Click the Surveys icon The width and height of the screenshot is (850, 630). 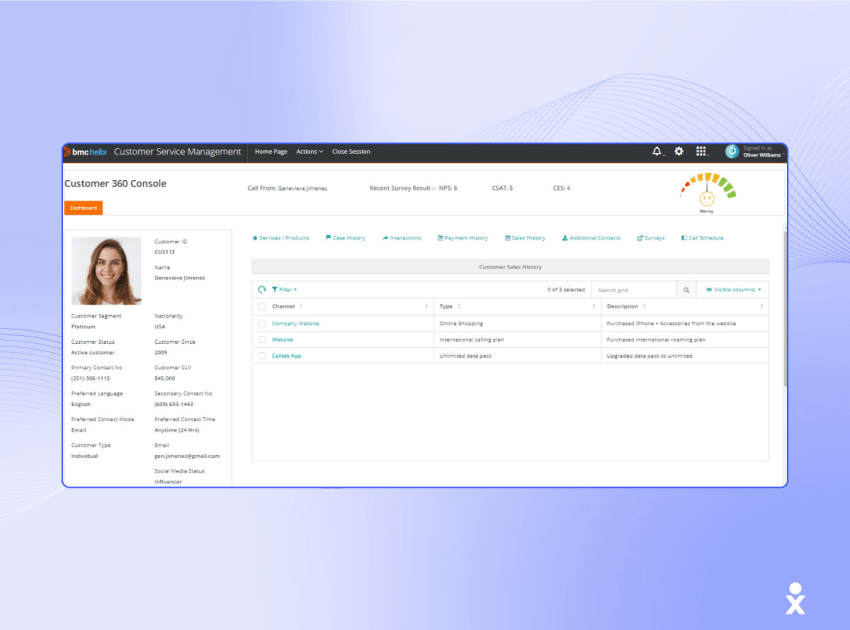tap(638, 238)
